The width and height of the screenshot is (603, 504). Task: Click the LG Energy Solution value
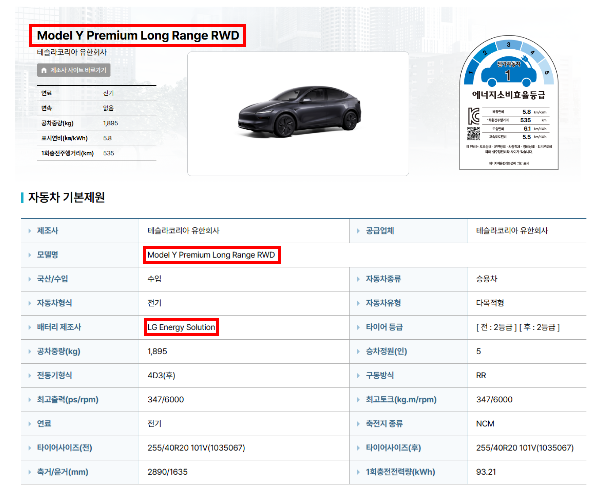[181, 327]
